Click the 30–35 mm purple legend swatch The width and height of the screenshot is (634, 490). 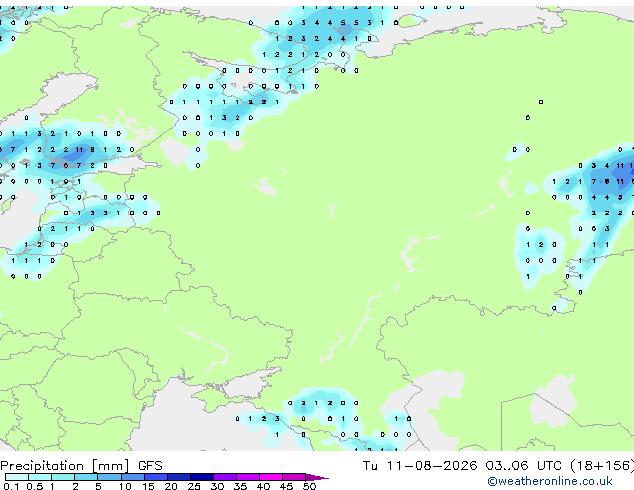click(x=225, y=477)
